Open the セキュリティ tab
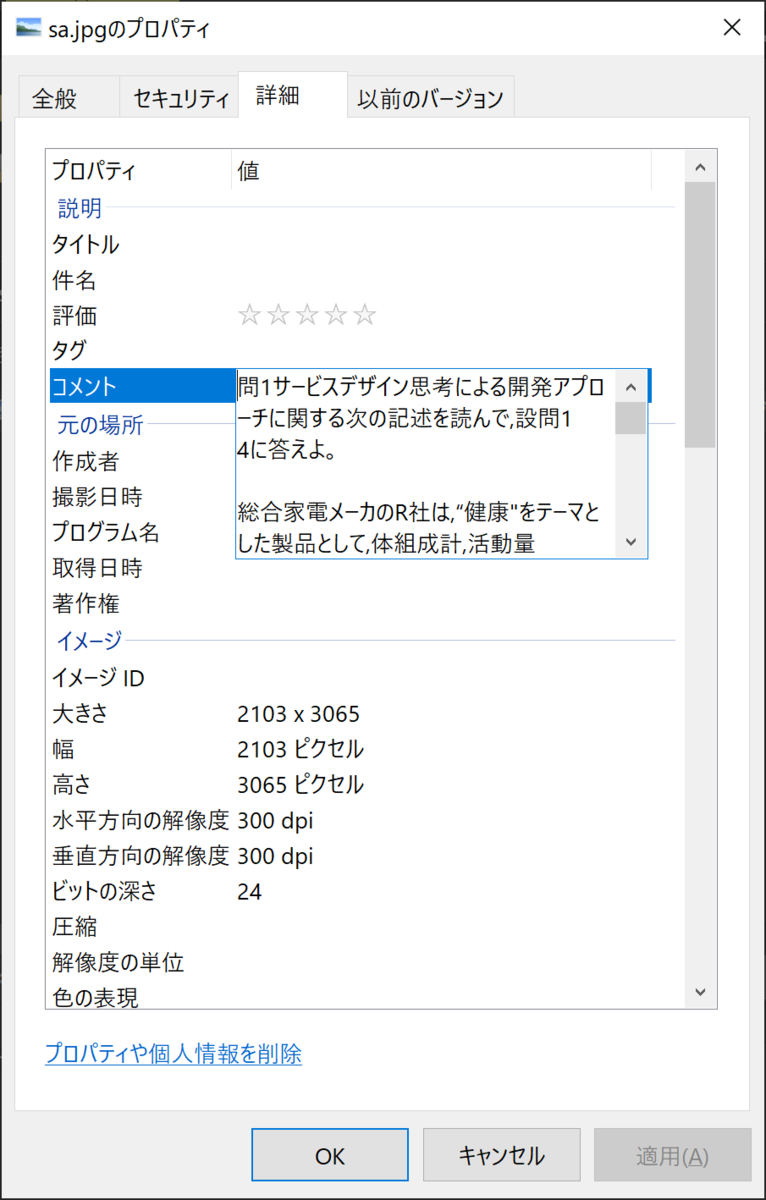The width and height of the screenshot is (766, 1200). coord(180,98)
